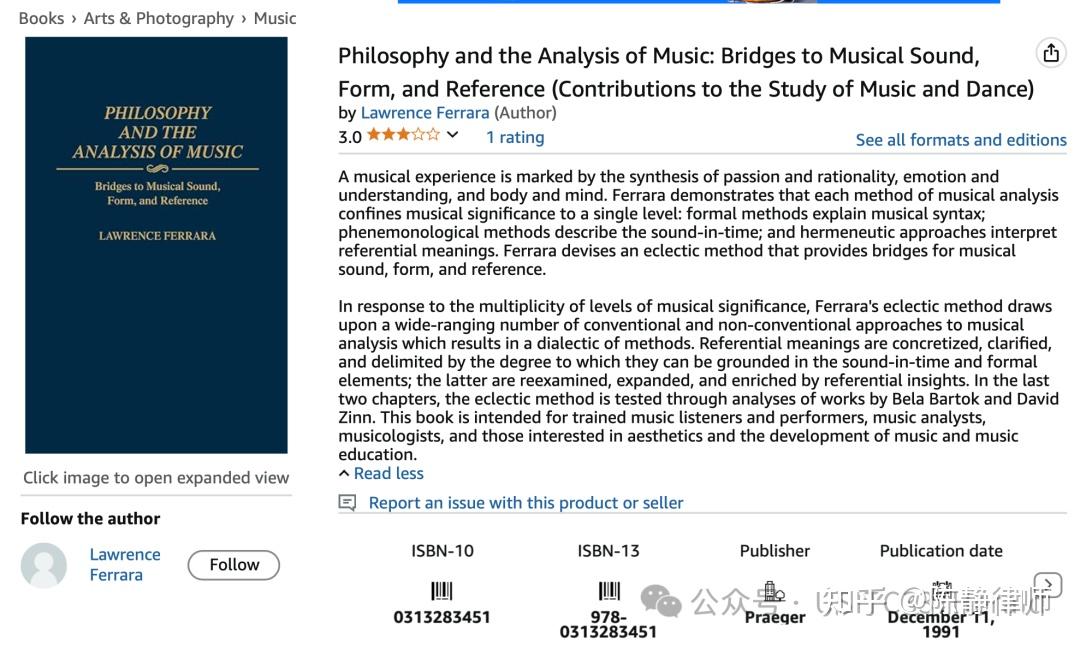The height and width of the screenshot is (646, 1080).
Task: Open expanded view of the book cover
Action: pyautogui.click(x=156, y=245)
